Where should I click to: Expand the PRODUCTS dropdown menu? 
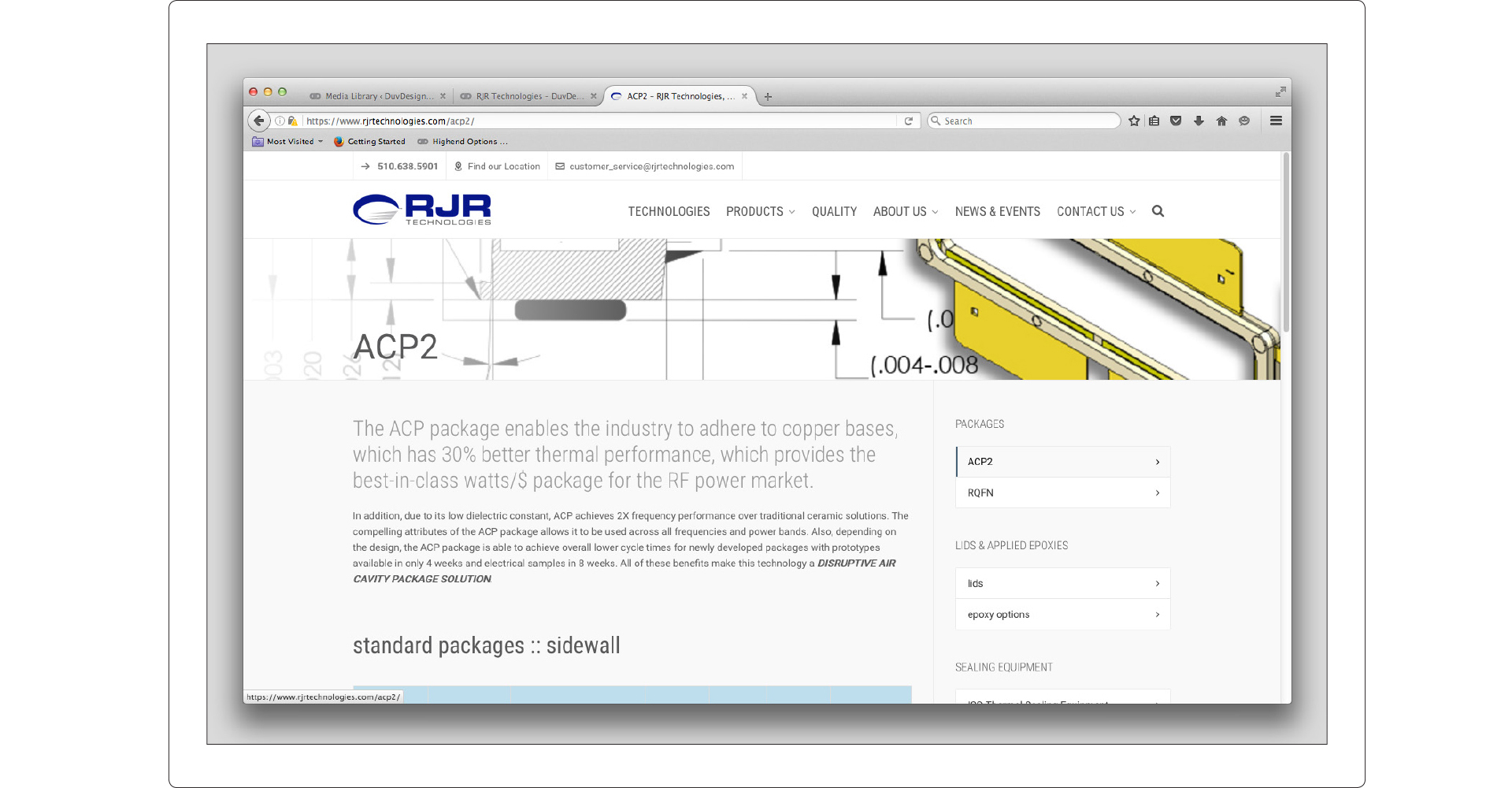(x=761, y=211)
